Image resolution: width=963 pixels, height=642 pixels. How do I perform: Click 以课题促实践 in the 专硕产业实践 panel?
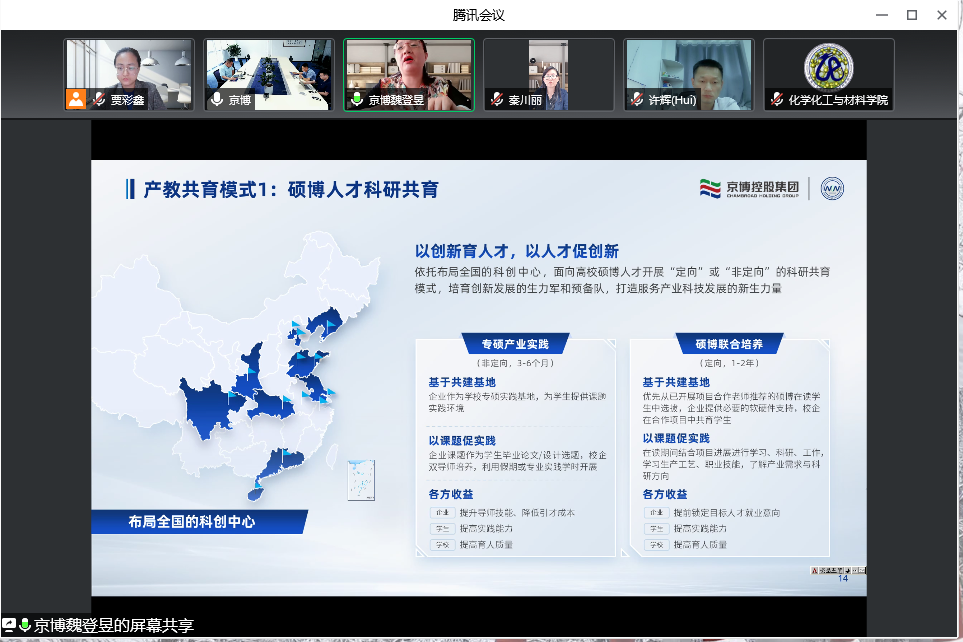(462, 440)
